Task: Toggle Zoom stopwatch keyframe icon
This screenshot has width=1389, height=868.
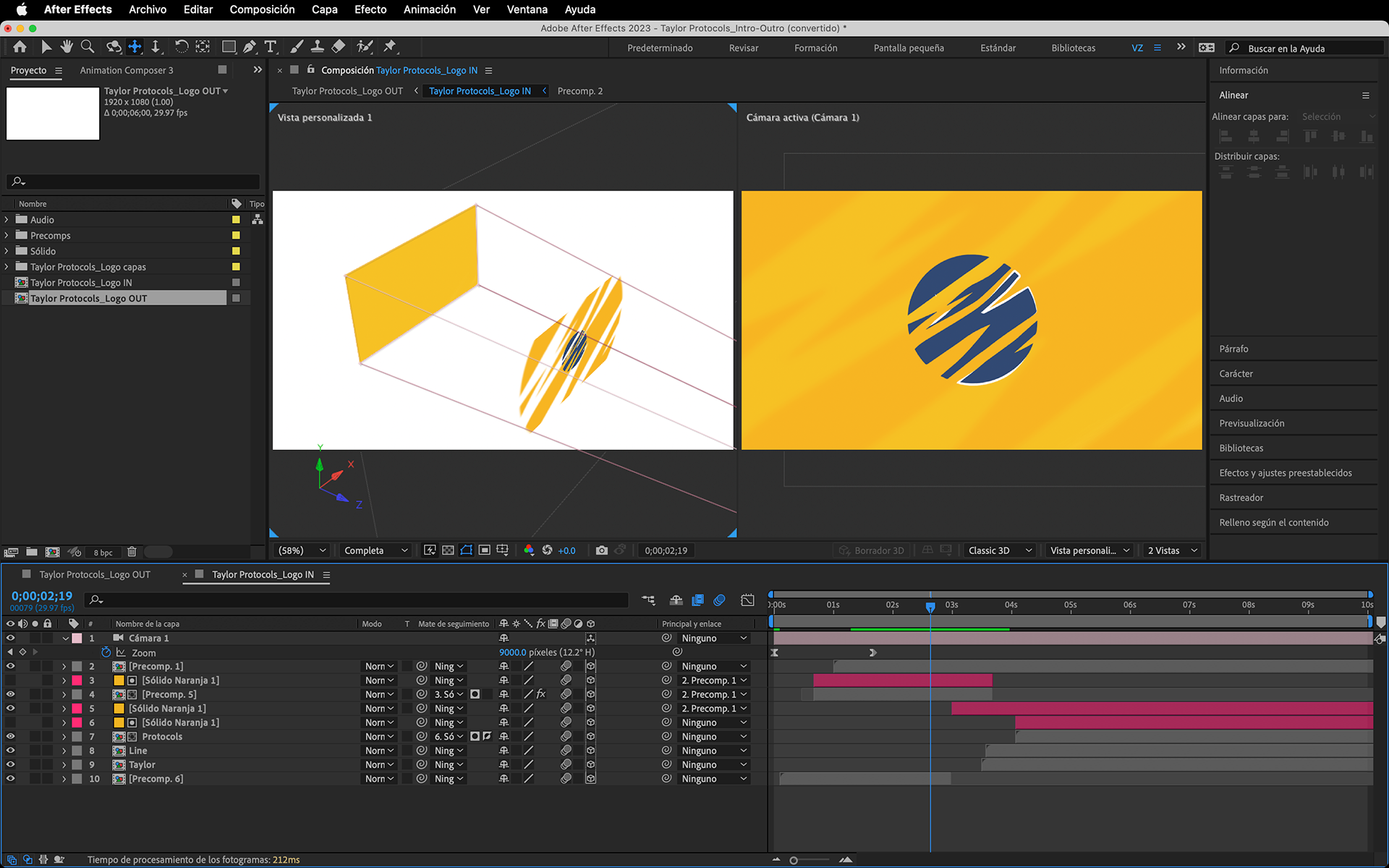Action: [x=106, y=652]
